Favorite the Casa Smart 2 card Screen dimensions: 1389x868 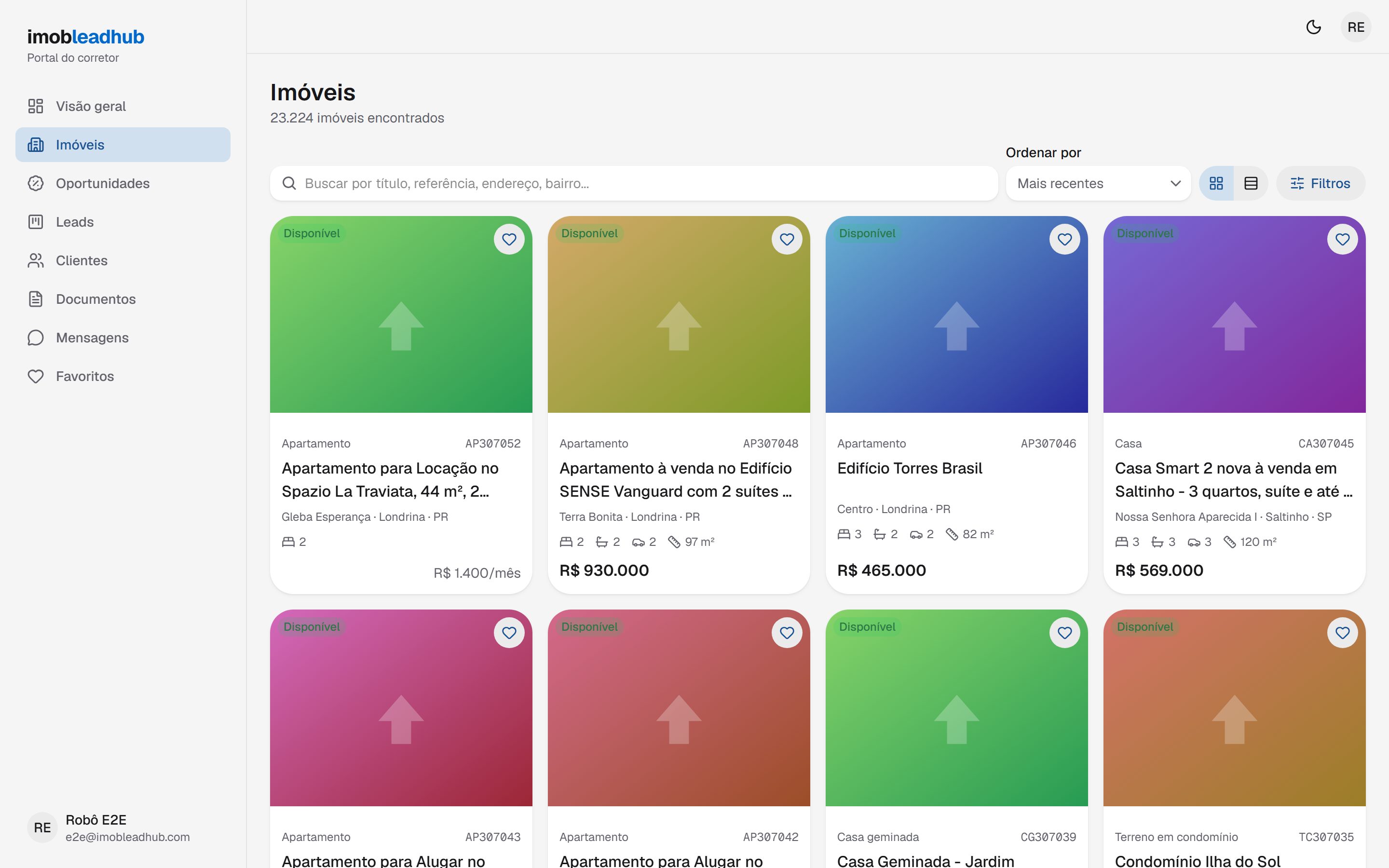pos(1343,239)
